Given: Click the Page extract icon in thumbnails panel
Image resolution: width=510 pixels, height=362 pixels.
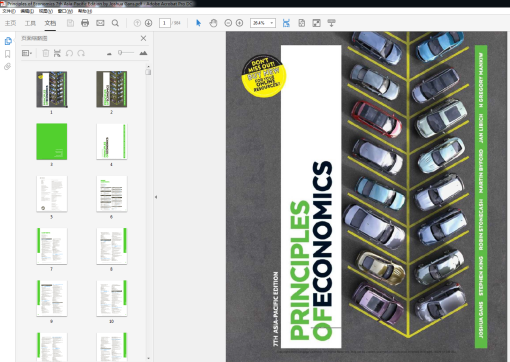Looking at the screenshot, I should [57, 53].
